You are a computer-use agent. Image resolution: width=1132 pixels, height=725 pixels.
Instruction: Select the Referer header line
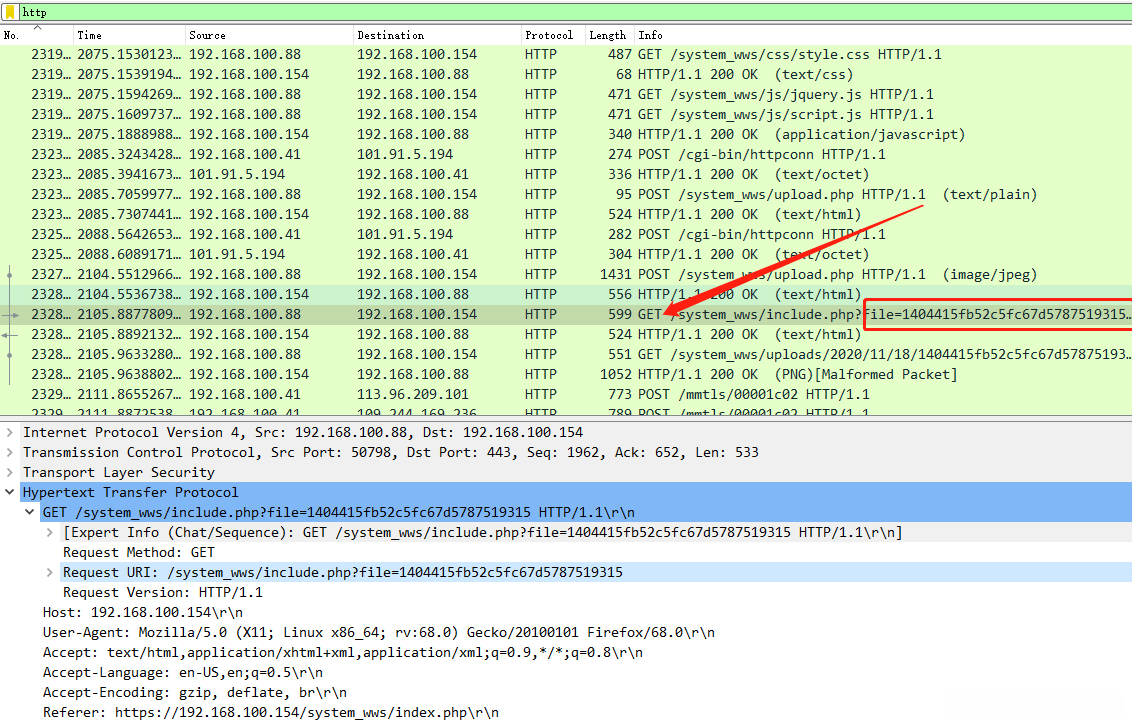click(271, 713)
